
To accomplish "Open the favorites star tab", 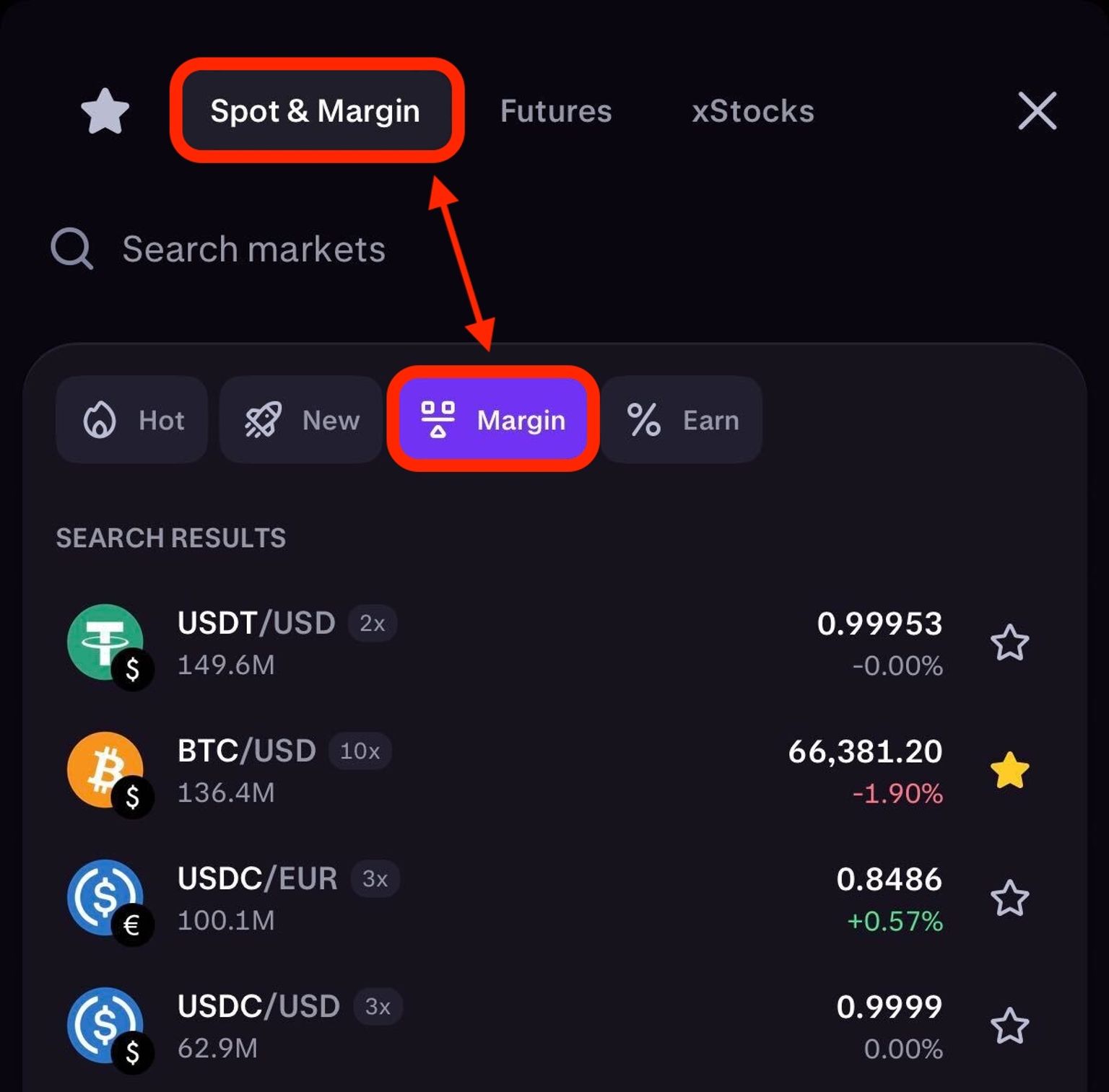I will 105,111.
